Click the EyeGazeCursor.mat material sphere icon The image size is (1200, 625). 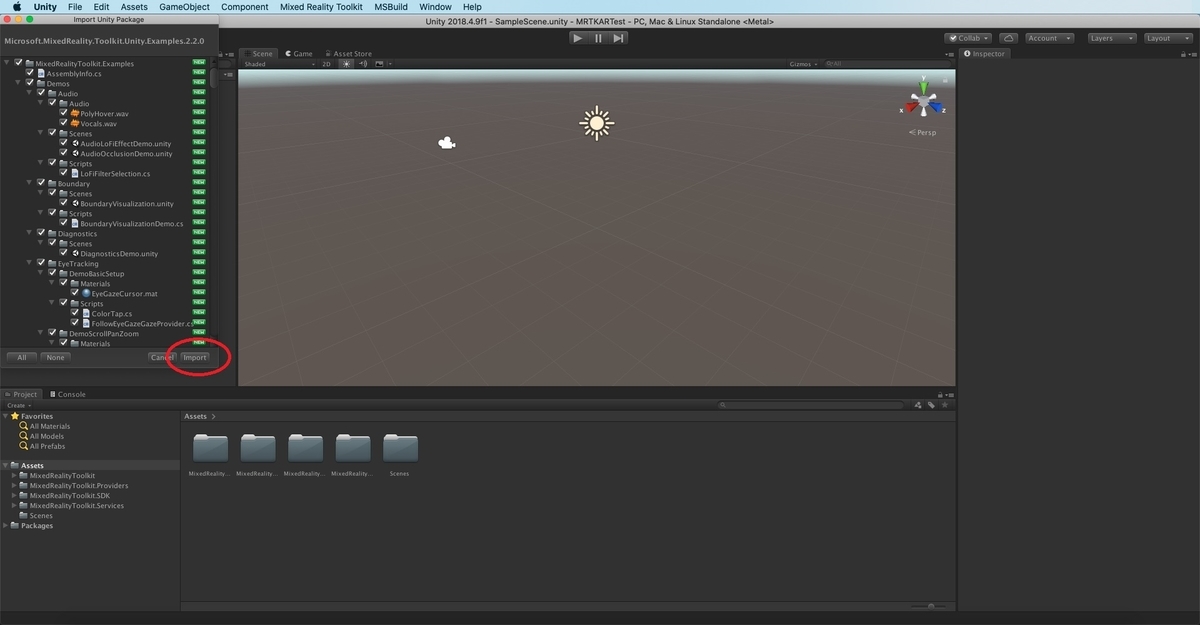[86, 294]
